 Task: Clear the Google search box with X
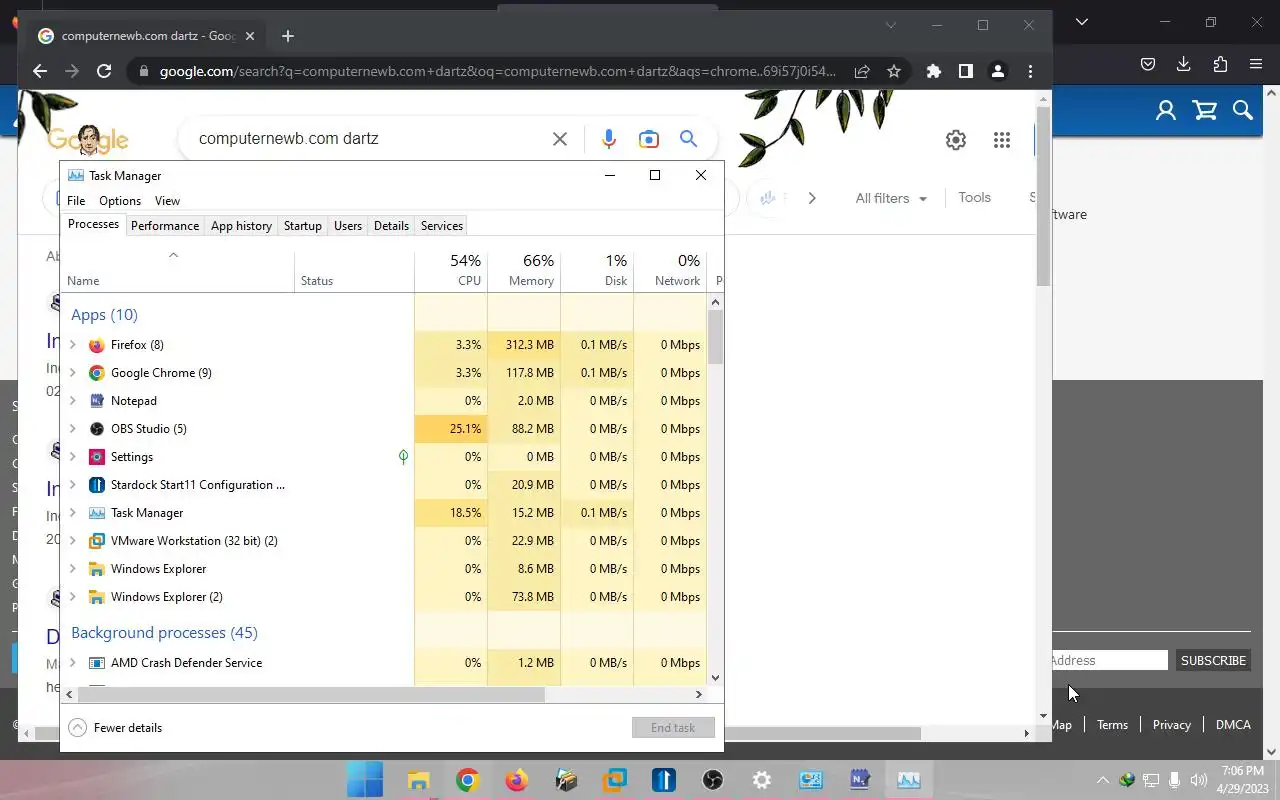click(560, 139)
